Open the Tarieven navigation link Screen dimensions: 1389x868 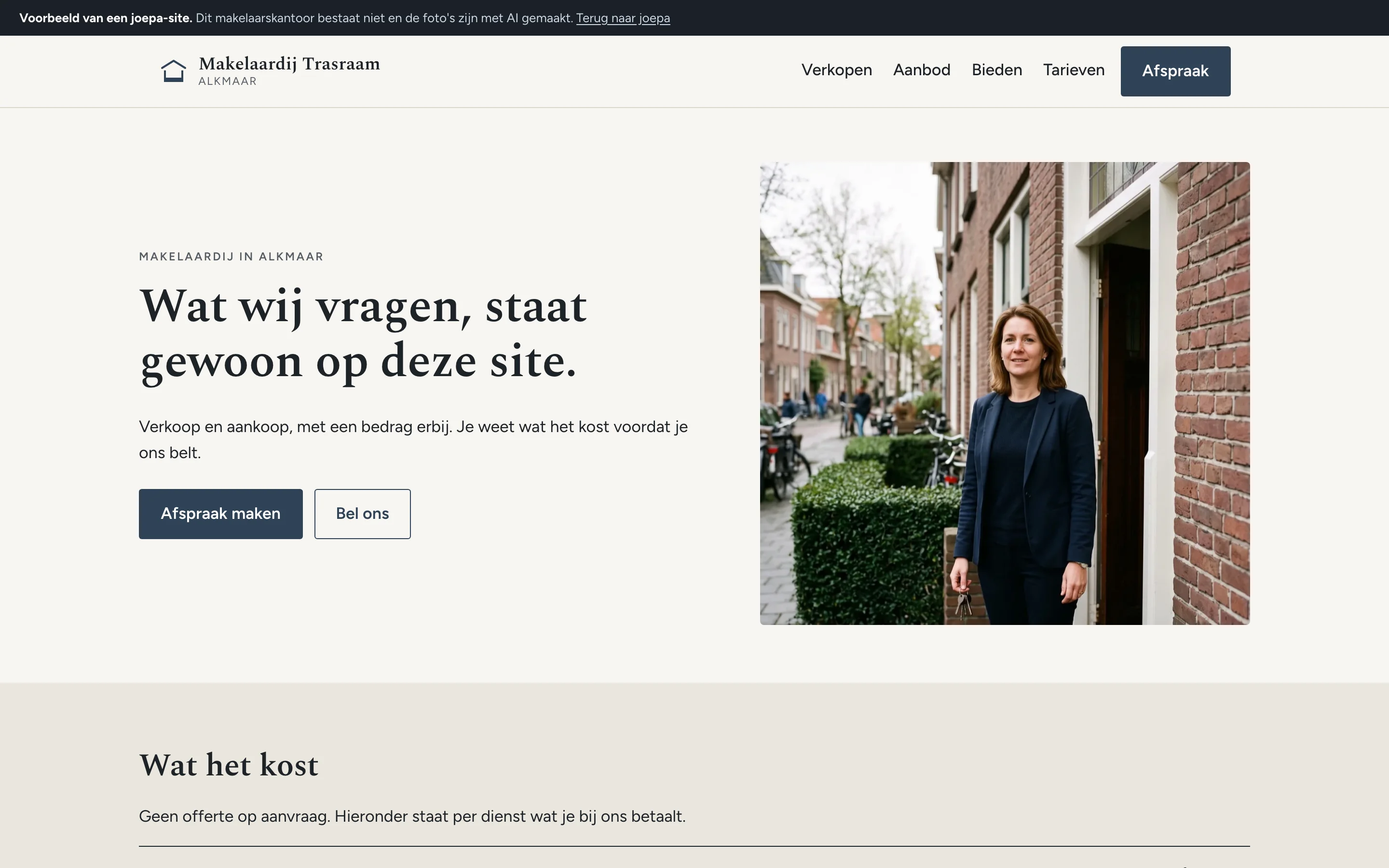click(x=1073, y=70)
